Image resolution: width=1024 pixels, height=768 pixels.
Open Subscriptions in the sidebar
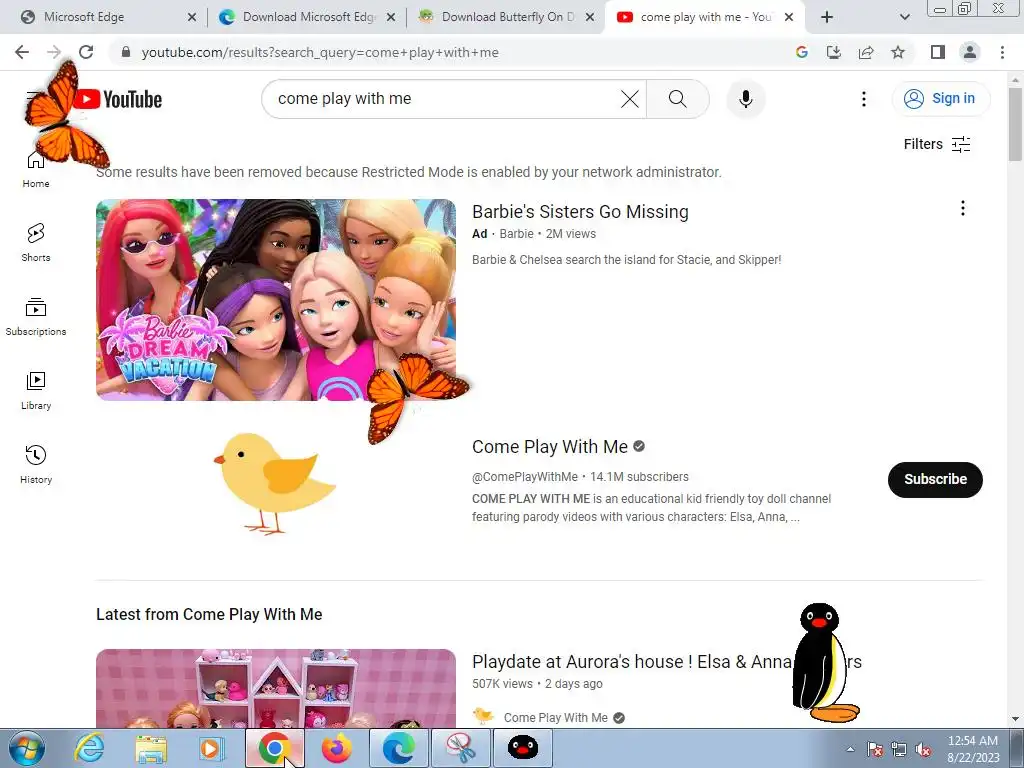point(36,317)
